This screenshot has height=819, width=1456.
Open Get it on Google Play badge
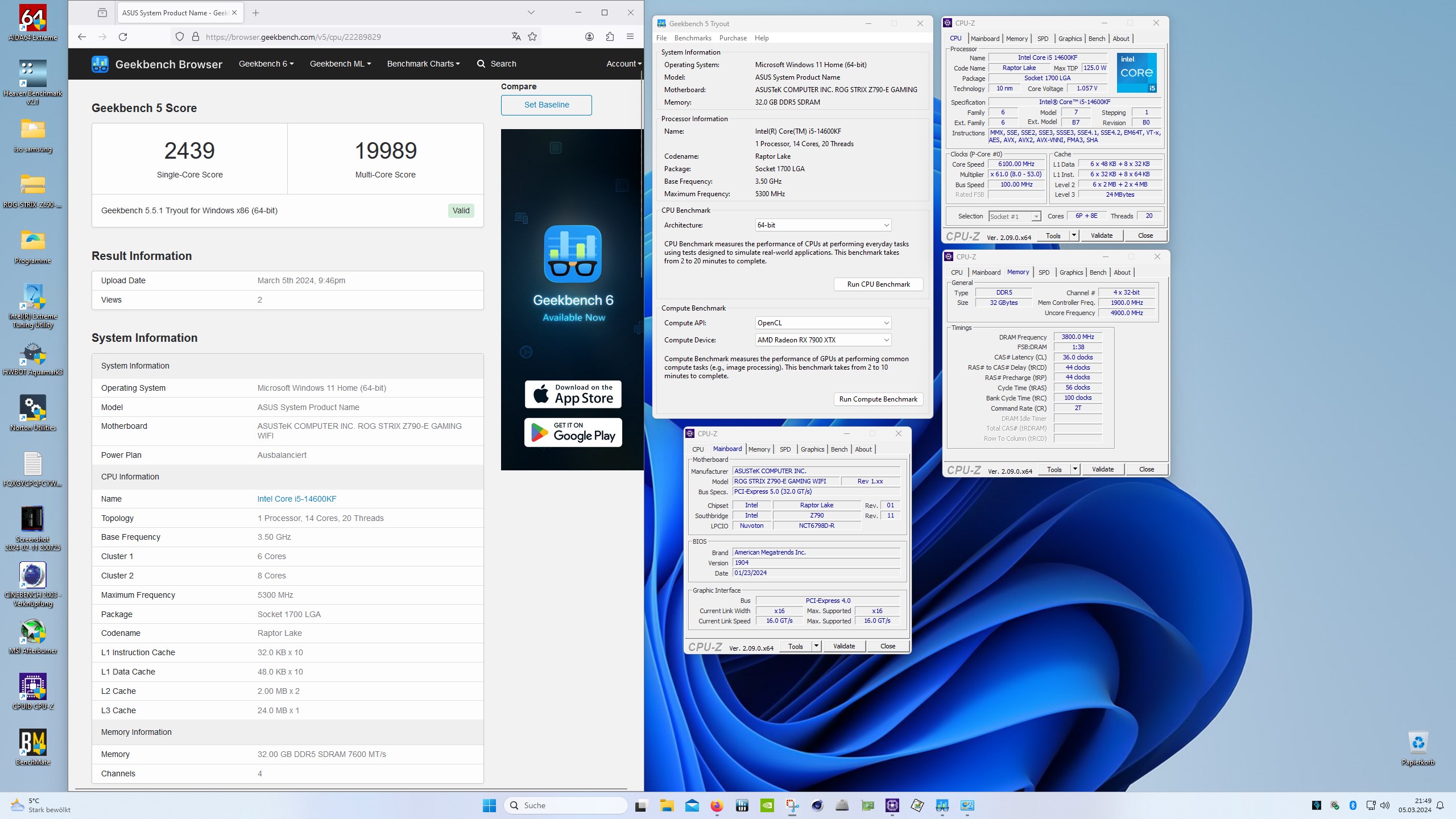tap(573, 433)
